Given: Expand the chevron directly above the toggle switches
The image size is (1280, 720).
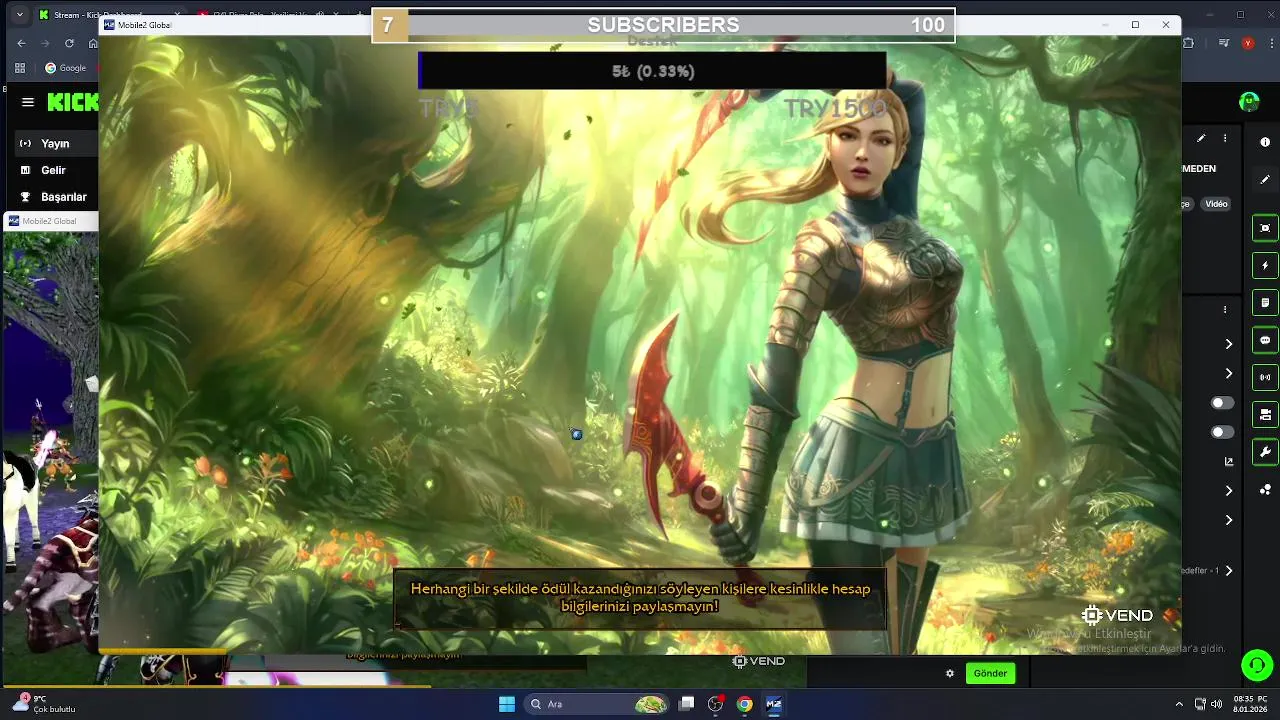Looking at the screenshot, I should (x=1229, y=373).
